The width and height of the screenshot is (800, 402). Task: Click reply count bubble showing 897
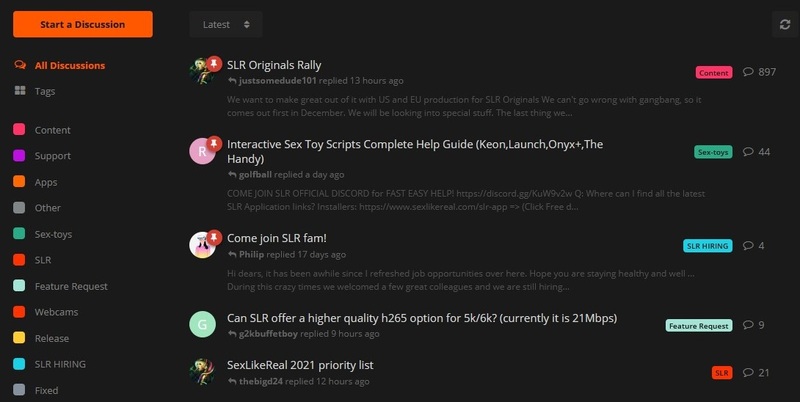pos(759,72)
